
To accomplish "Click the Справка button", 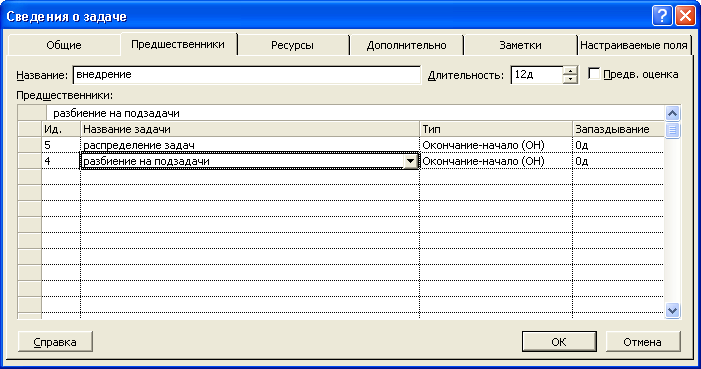I will click(55, 342).
